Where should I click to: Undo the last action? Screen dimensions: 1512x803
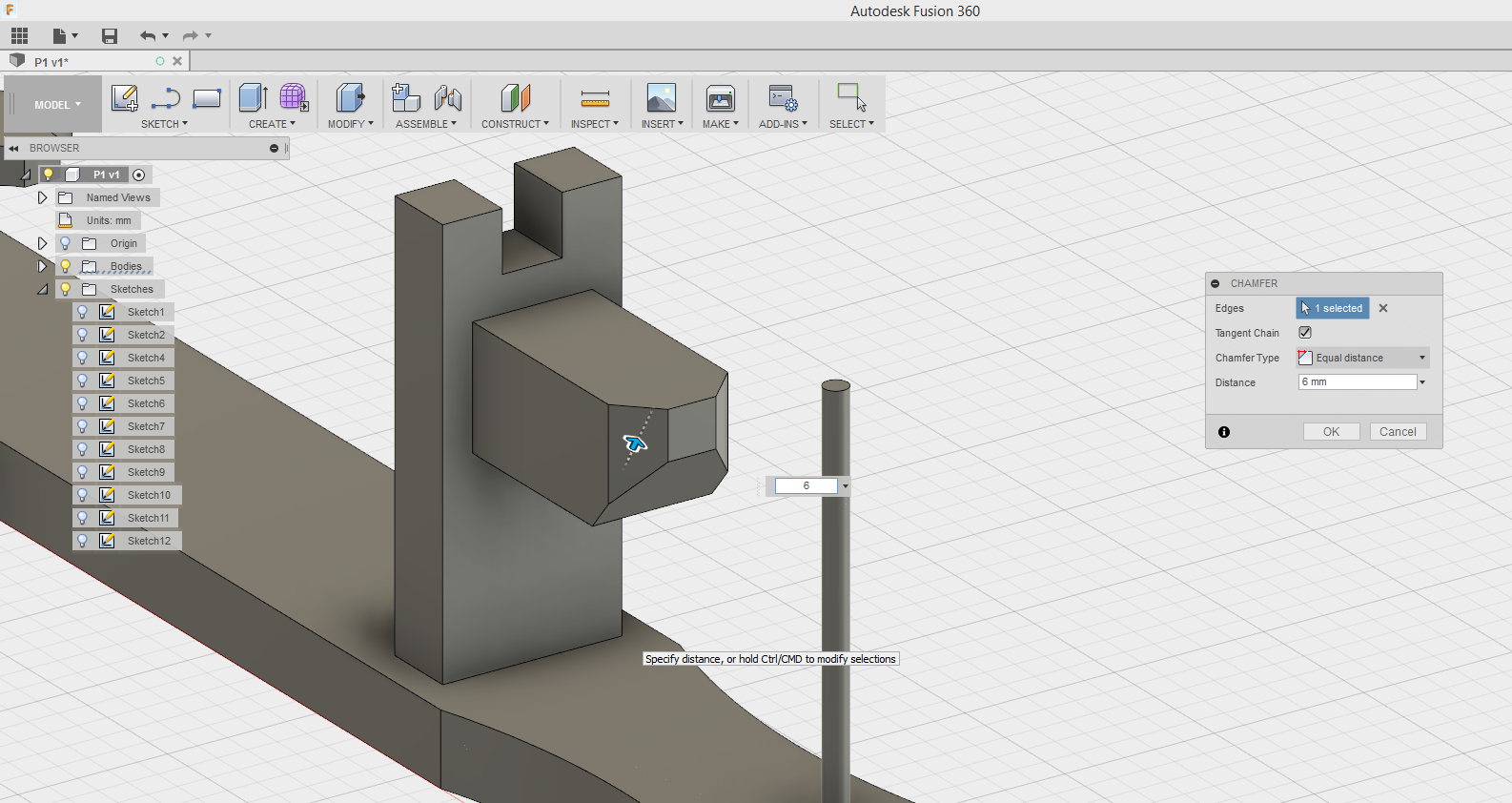pyautogui.click(x=148, y=36)
